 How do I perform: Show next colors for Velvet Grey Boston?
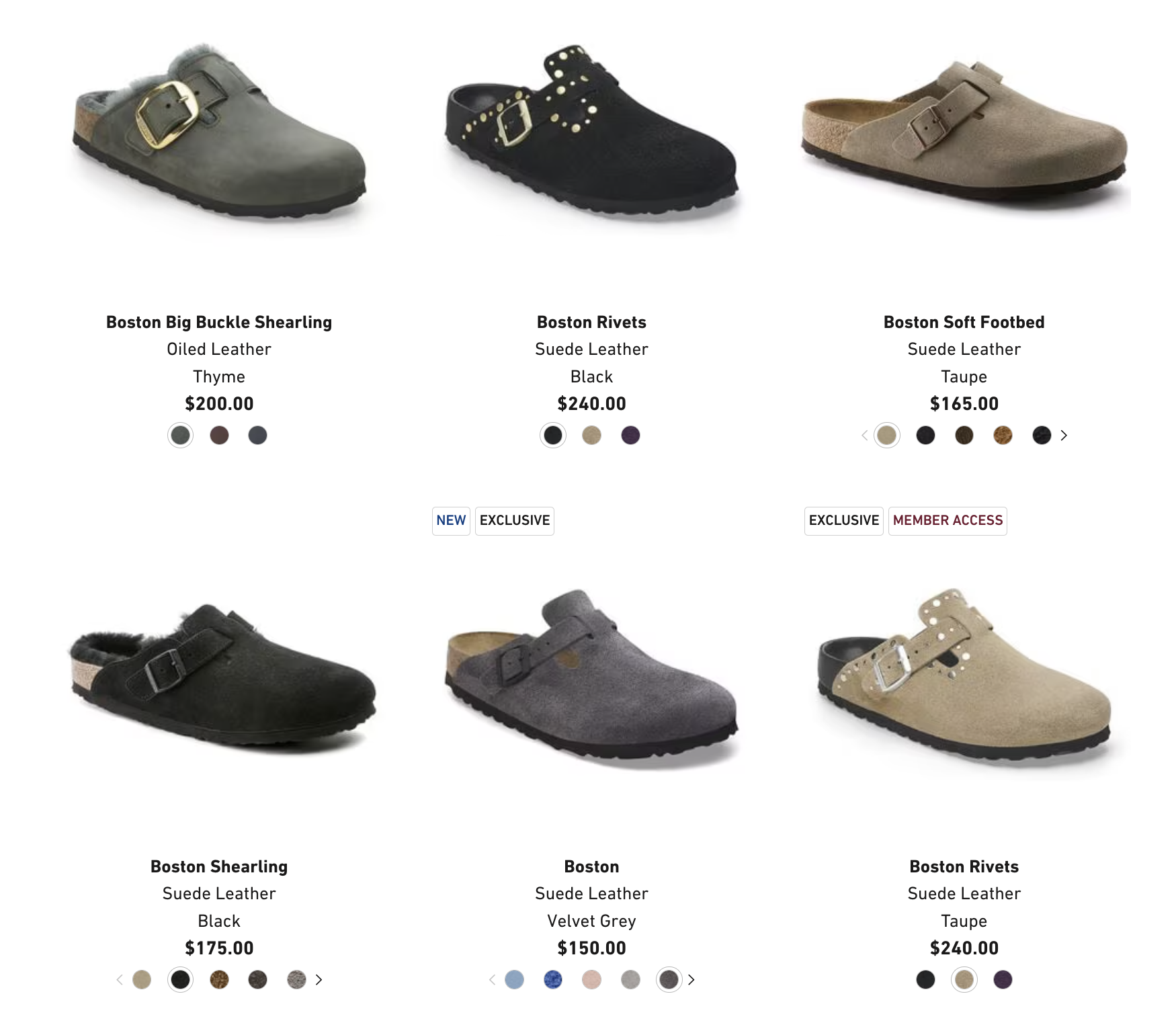pos(691,980)
